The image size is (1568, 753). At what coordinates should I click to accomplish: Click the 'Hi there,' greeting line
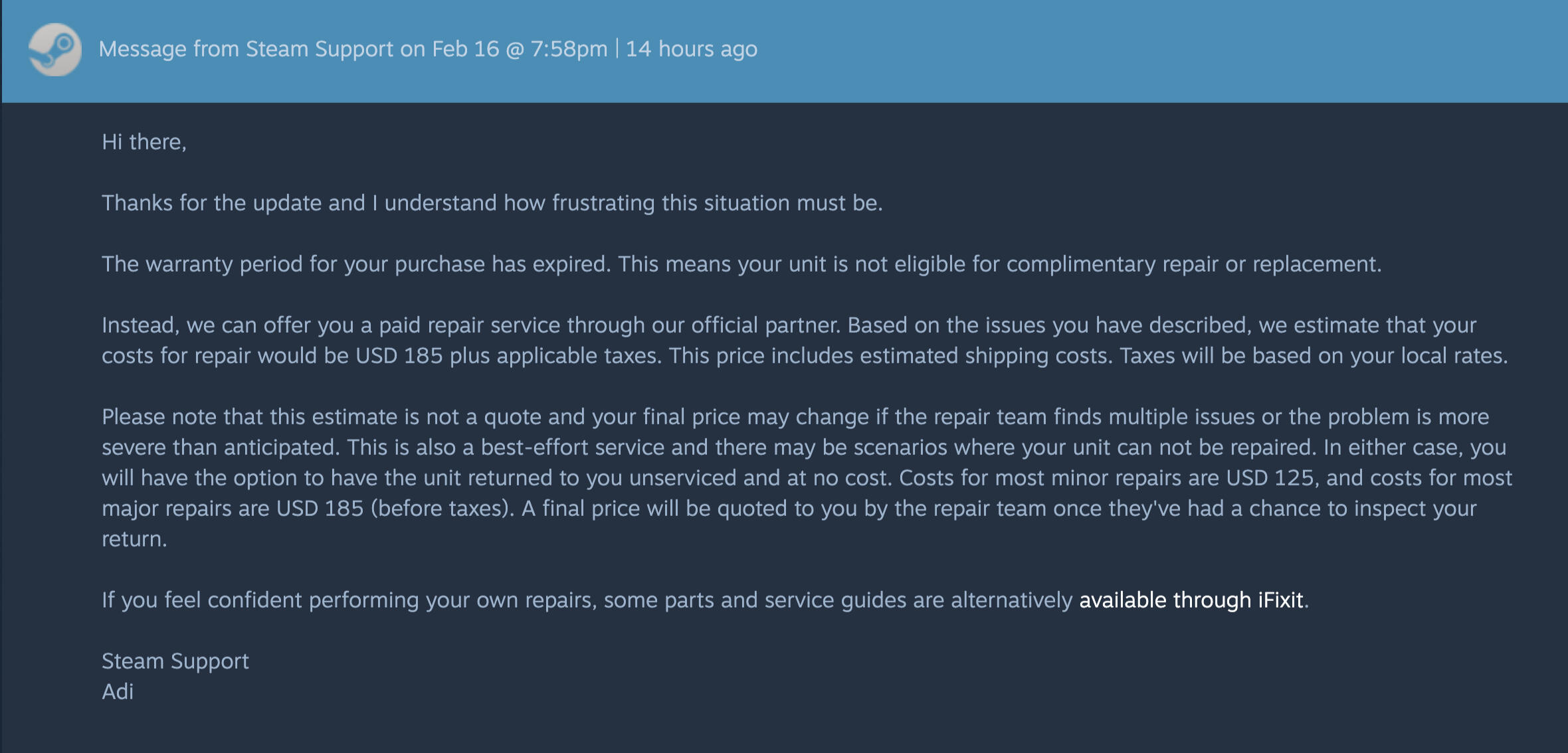click(x=144, y=142)
